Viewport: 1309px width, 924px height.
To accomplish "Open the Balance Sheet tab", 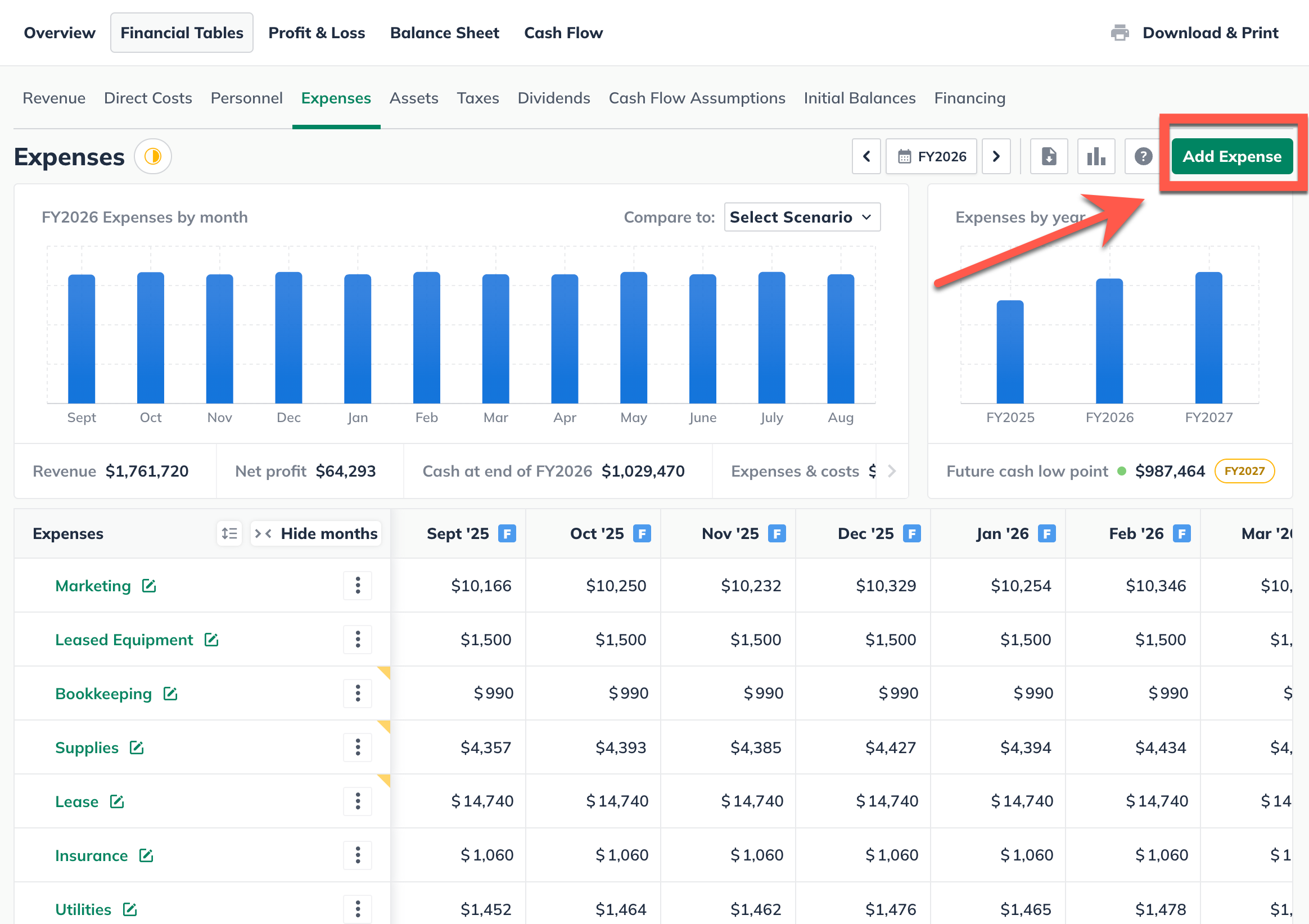I will [x=444, y=33].
